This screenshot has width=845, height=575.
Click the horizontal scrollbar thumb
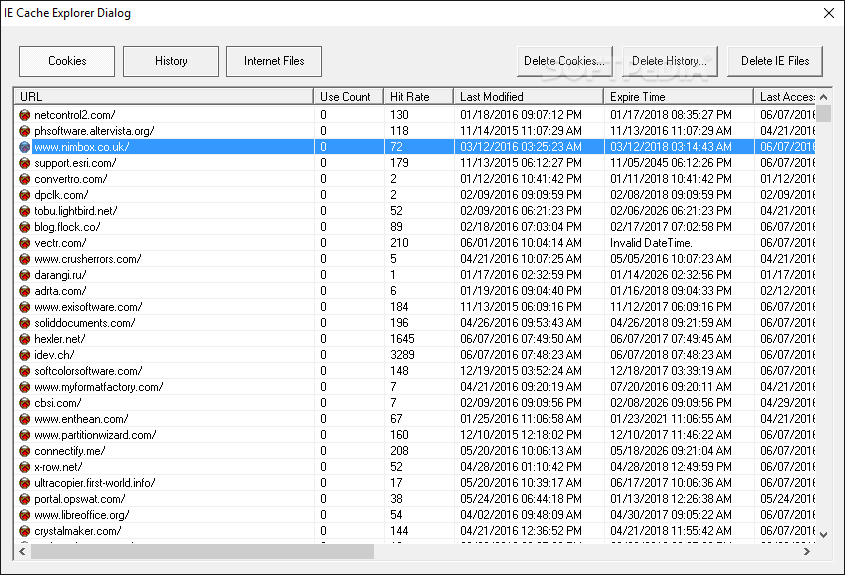(x=202, y=551)
